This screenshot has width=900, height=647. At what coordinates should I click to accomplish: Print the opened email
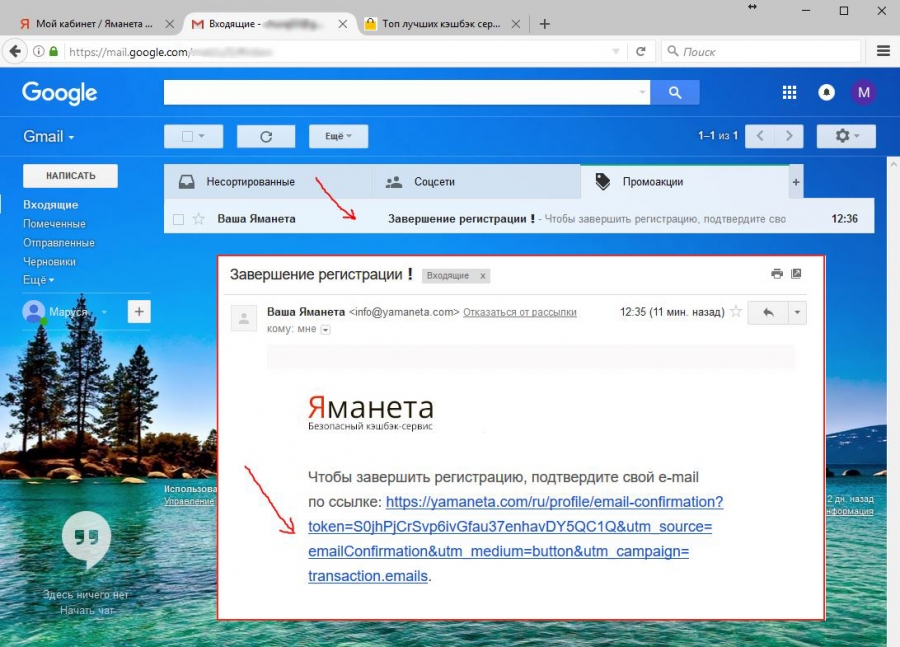pyautogui.click(x=777, y=274)
